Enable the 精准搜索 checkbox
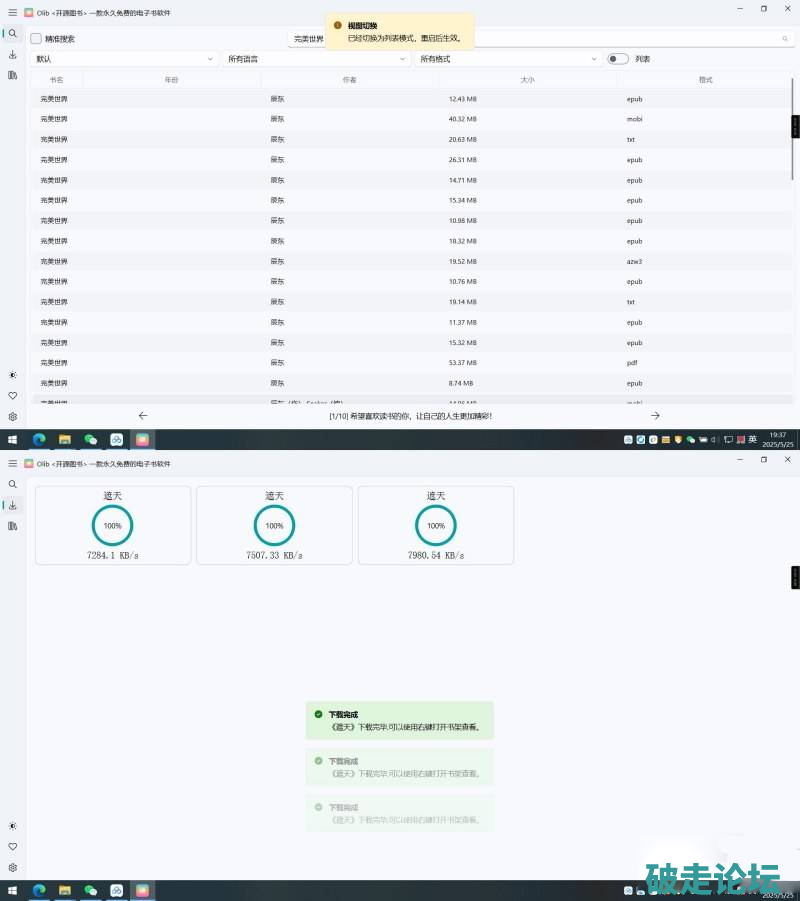This screenshot has height=901, width=800. point(36,39)
